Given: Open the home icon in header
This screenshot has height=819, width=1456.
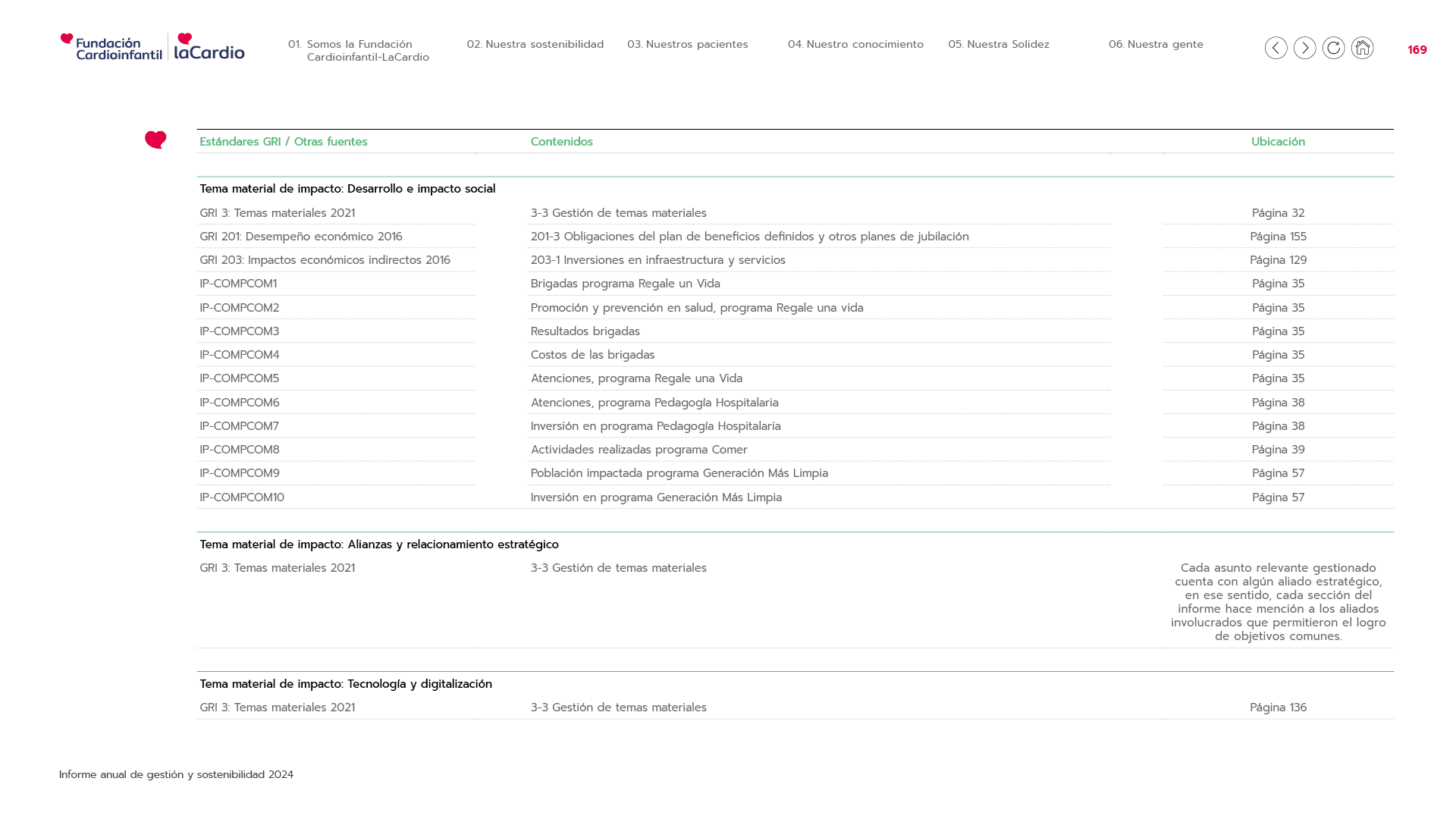Looking at the screenshot, I should point(1362,48).
